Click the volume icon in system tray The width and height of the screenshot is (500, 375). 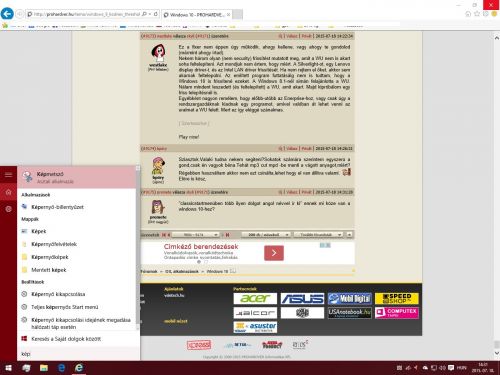point(442,368)
